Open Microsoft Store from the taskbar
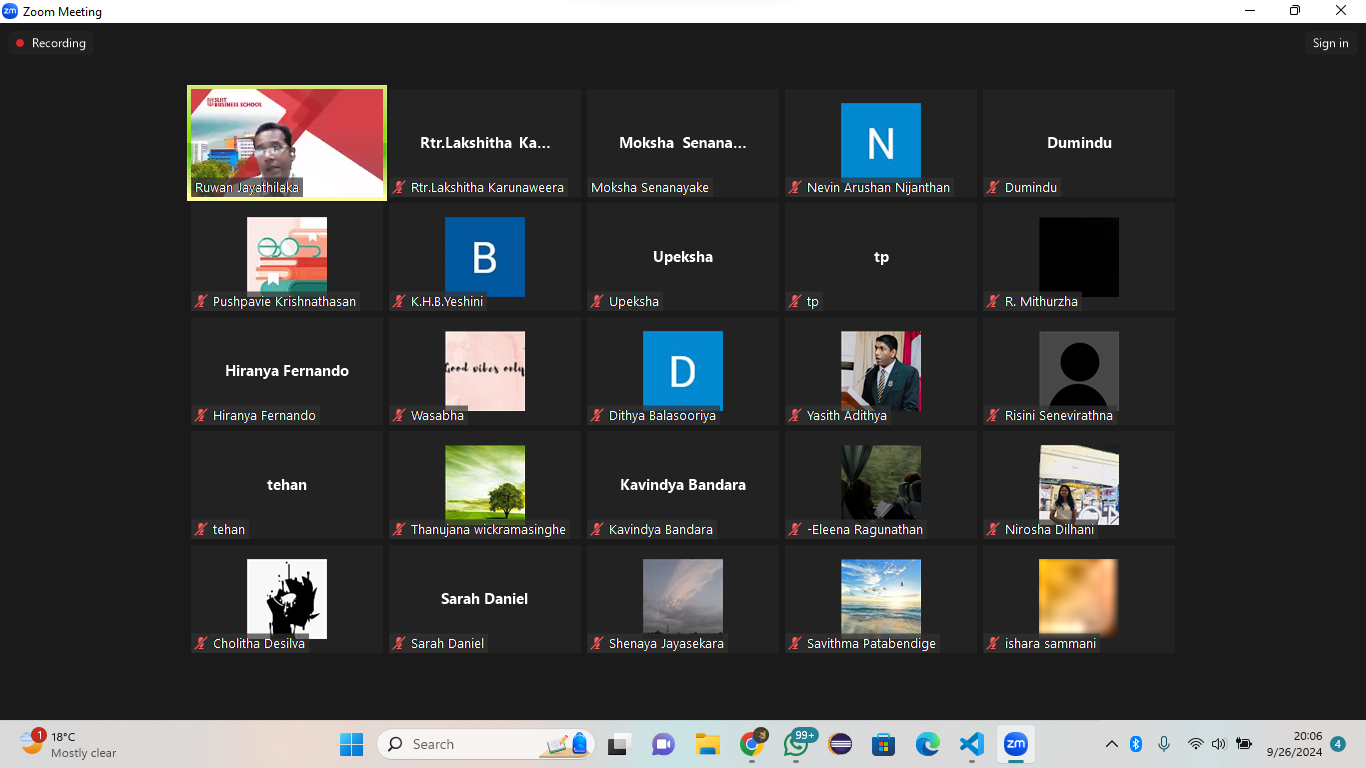This screenshot has height=768, width=1366. [x=883, y=744]
